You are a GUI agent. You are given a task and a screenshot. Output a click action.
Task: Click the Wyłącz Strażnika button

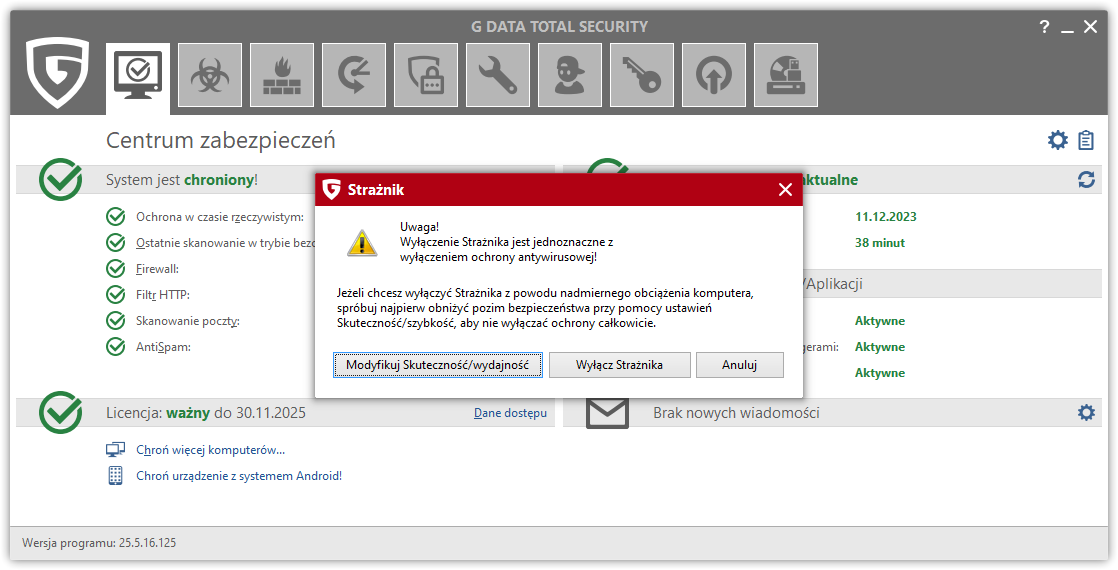coord(620,365)
